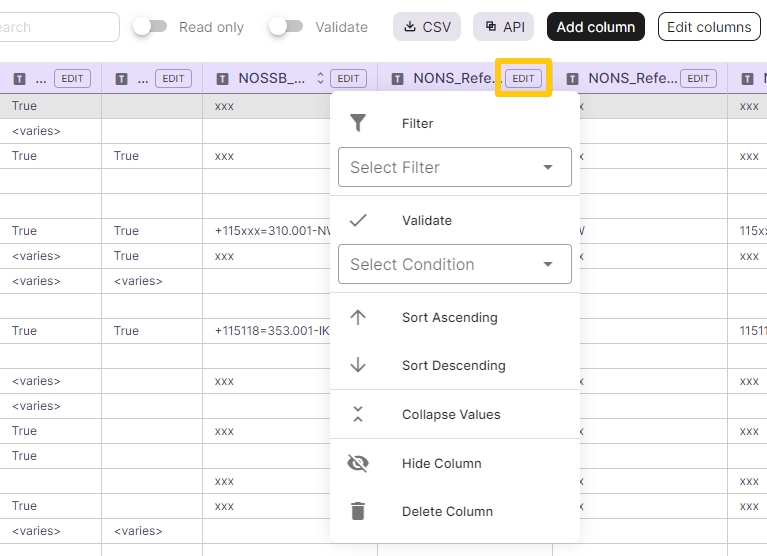Open the Select Filter dropdown
Screen dimensions: 767x556
click(x=455, y=167)
